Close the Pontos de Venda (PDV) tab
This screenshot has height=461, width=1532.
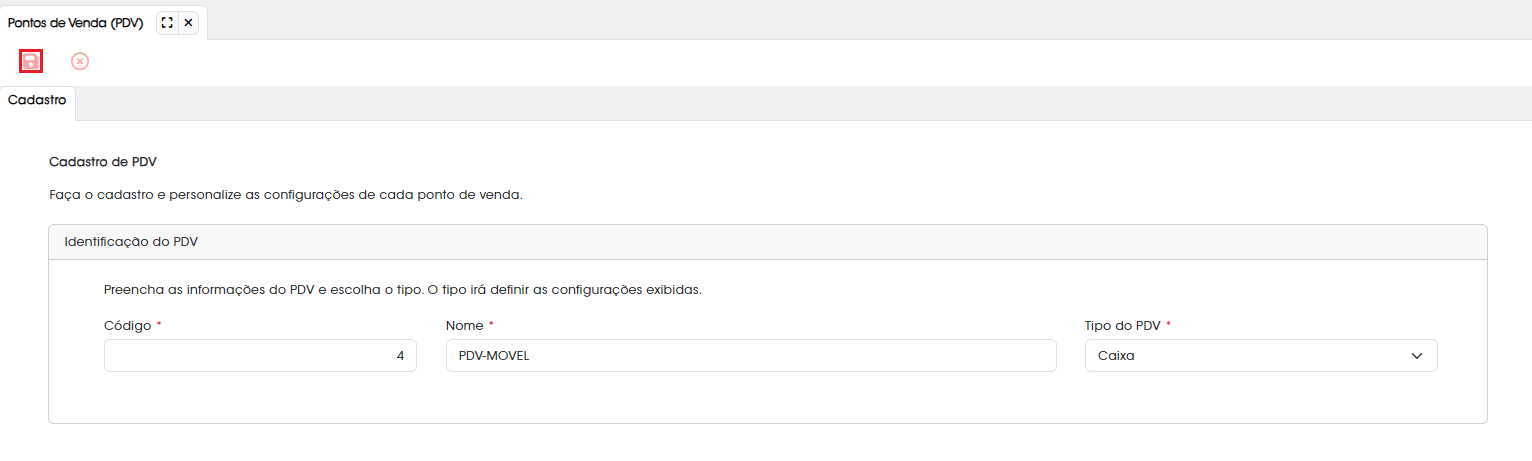(x=188, y=22)
